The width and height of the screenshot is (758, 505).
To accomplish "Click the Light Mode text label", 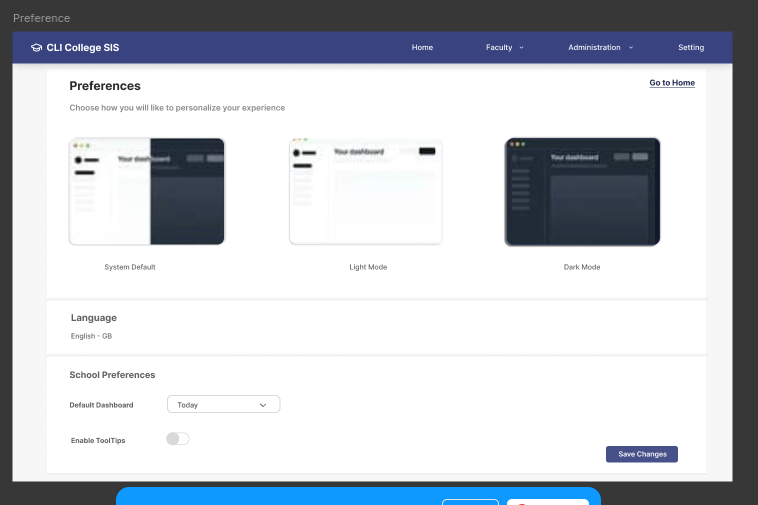I will [x=368, y=267].
